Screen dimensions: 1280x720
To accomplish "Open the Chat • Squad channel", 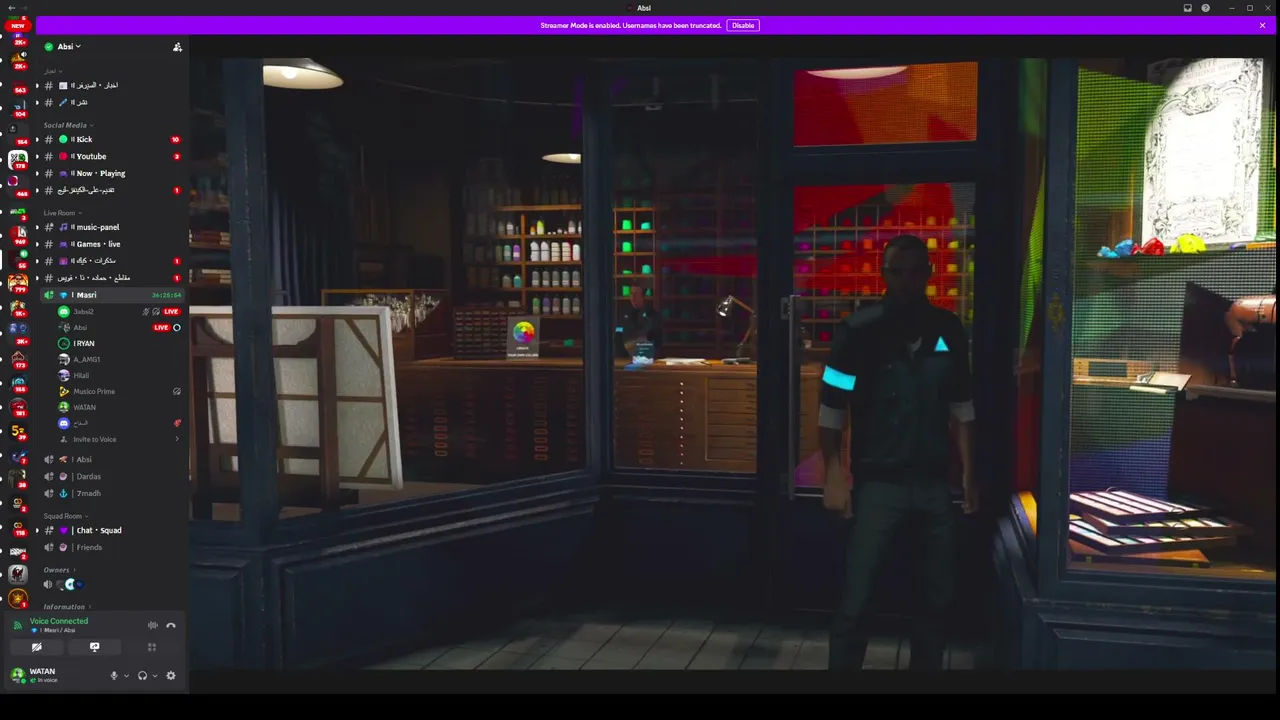I will (110, 531).
